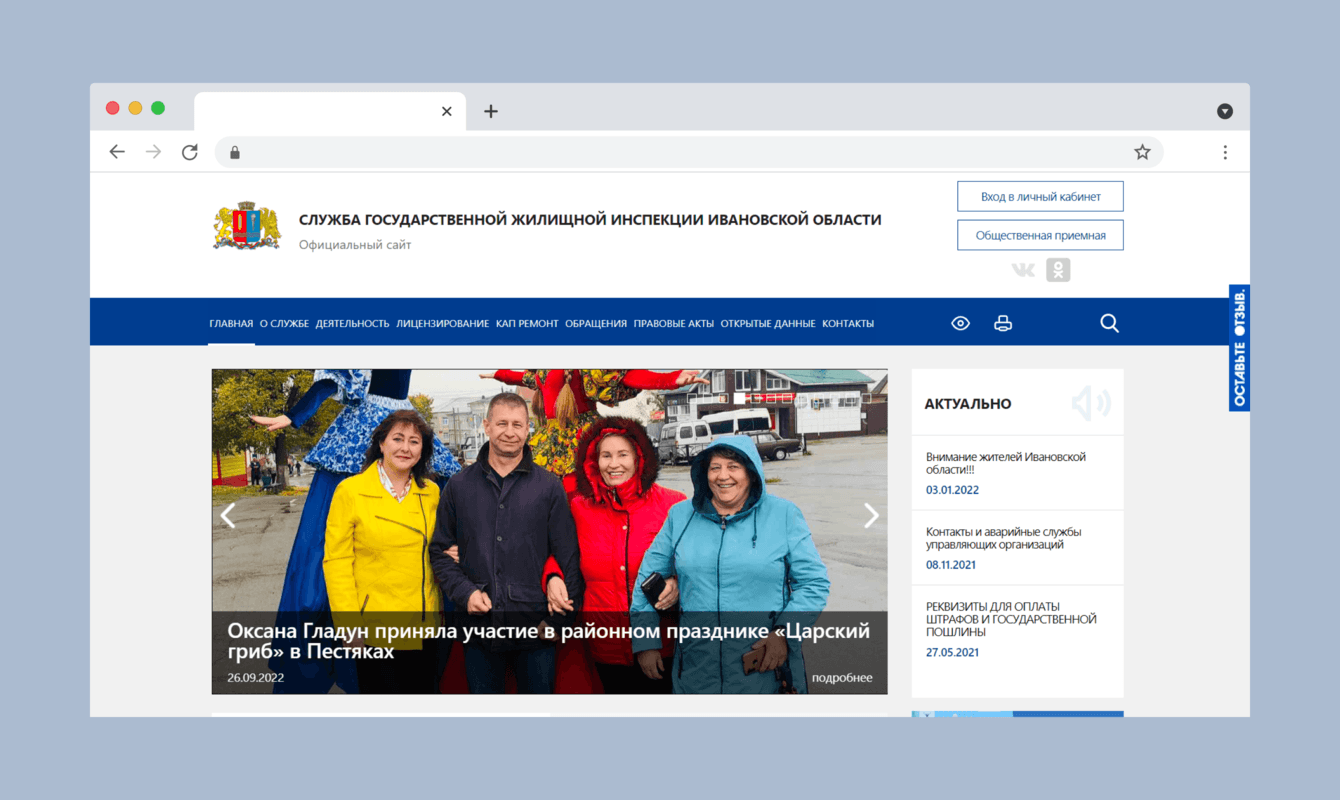The height and width of the screenshot is (800, 1340).
Task: Advance to the next slide with the right arrow
Action: pyautogui.click(x=871, y=515)
